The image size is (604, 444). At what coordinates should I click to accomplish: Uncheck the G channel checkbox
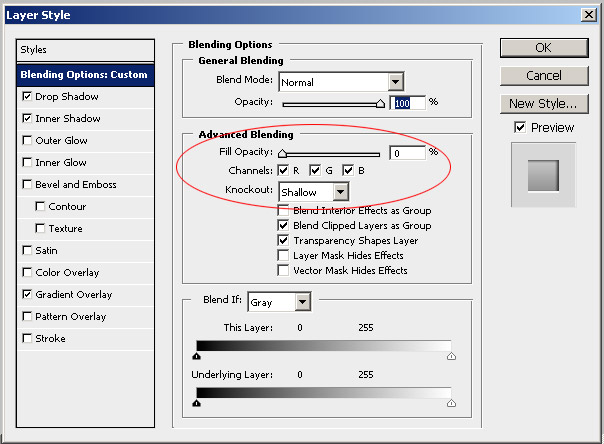tap(315, 170)
